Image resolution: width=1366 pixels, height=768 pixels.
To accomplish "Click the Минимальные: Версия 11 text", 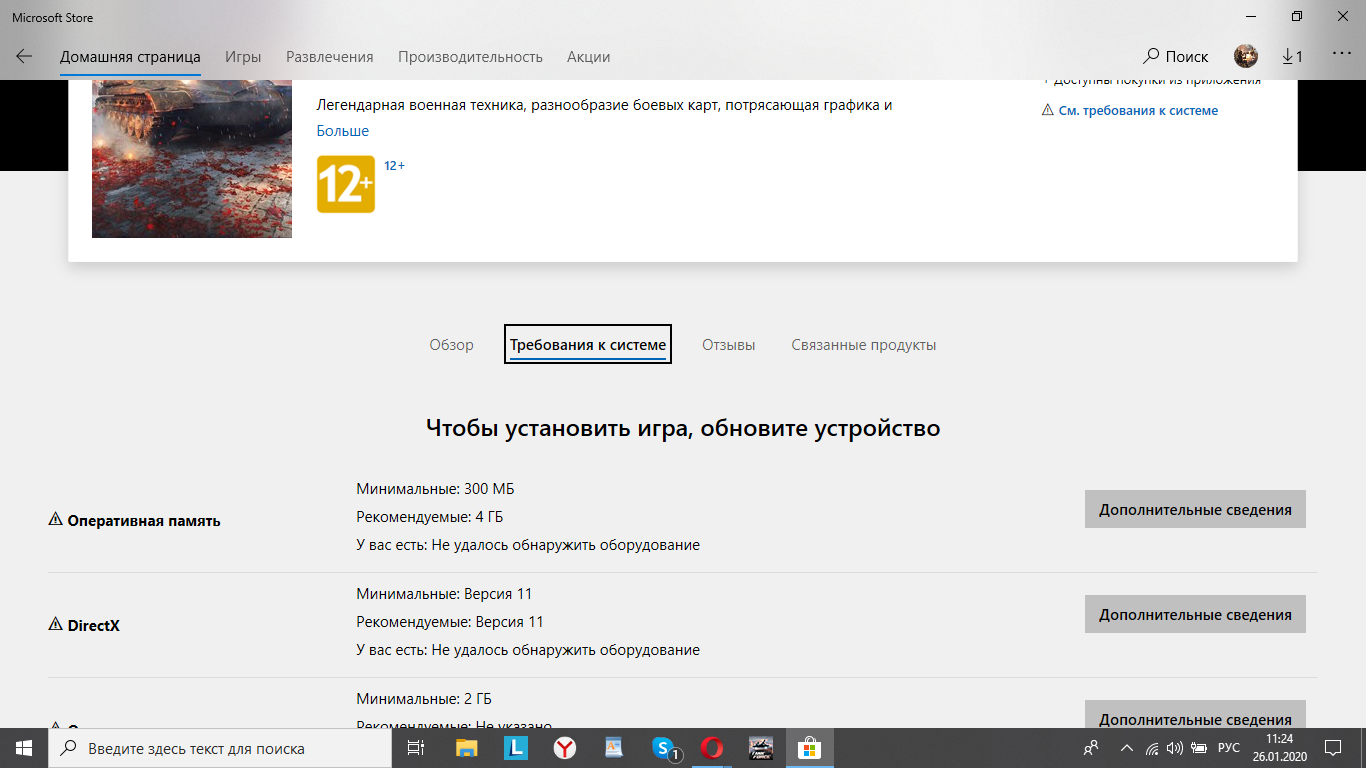I will coord(444,594).
